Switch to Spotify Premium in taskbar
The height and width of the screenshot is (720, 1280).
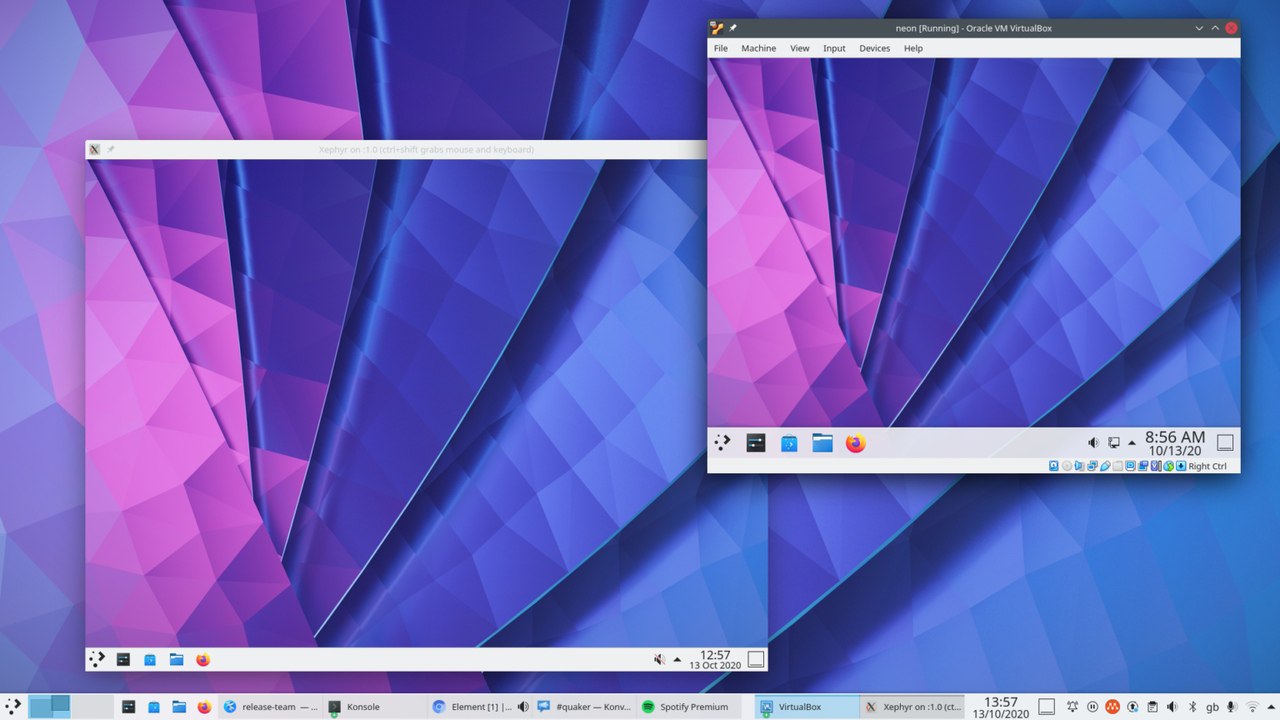pos(685,707)
